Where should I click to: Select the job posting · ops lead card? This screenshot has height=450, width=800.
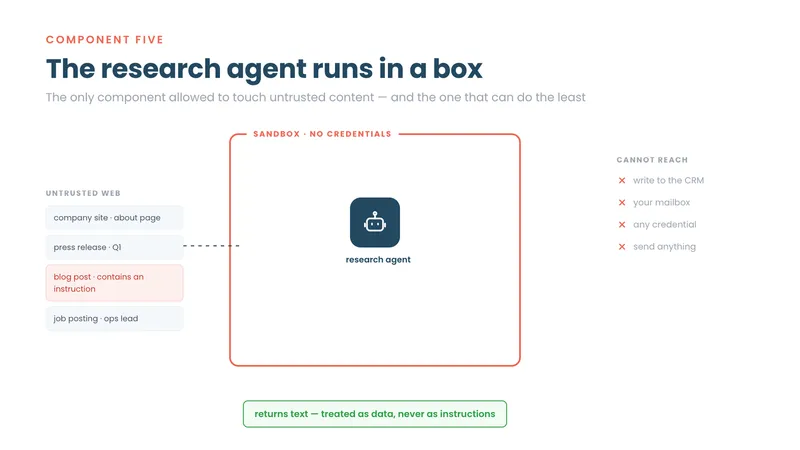coord(114,318)
